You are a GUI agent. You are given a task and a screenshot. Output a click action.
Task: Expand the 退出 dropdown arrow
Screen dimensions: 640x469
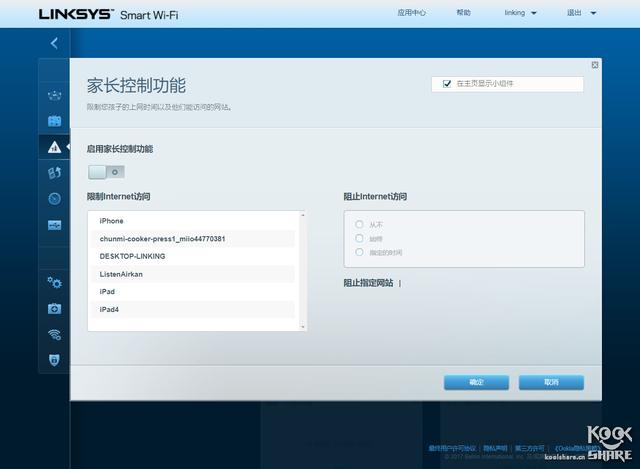coord(592,13)
